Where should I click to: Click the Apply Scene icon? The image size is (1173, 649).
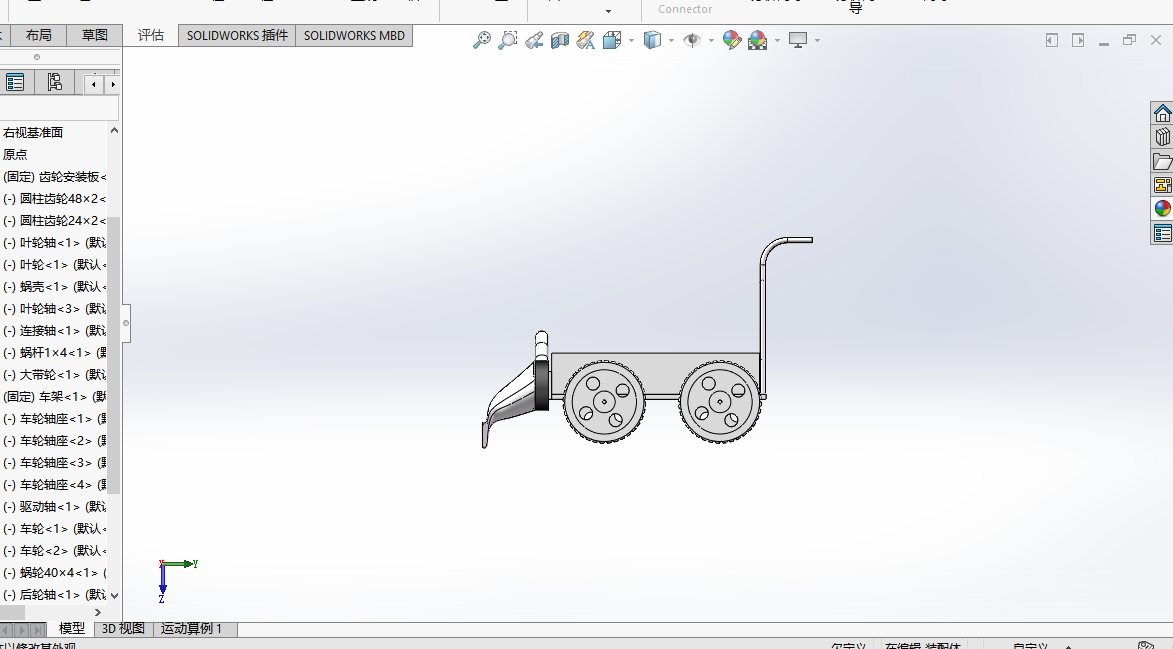point(758,40)
